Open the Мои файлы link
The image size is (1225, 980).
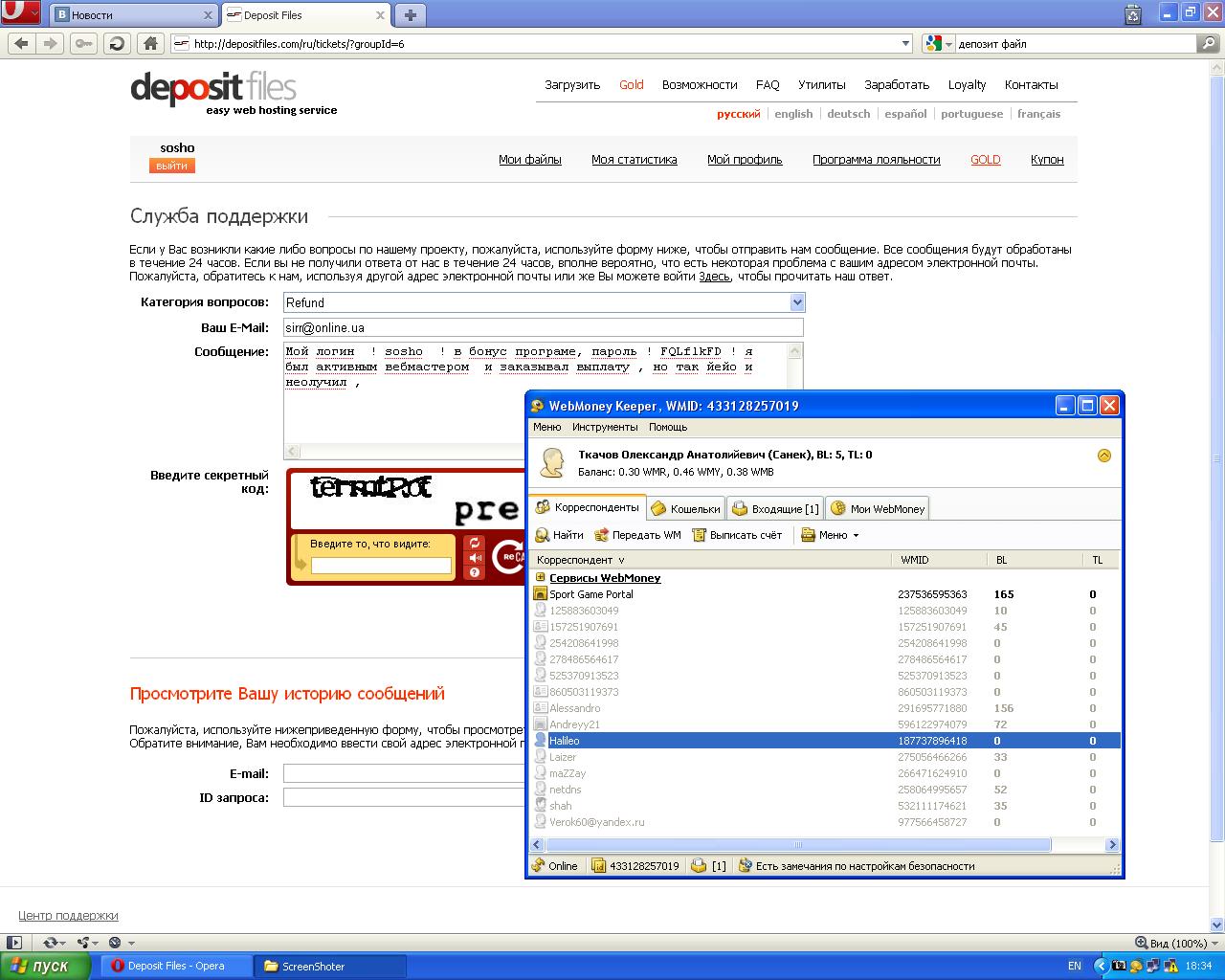point(530,160)
